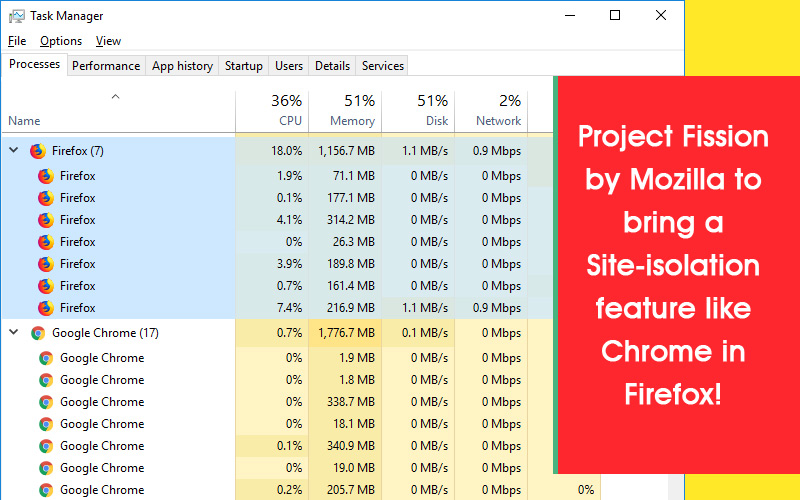Select the Google Chrome (17) group row
The height and width of the screenshot is (500, 800).
[278, 333]
